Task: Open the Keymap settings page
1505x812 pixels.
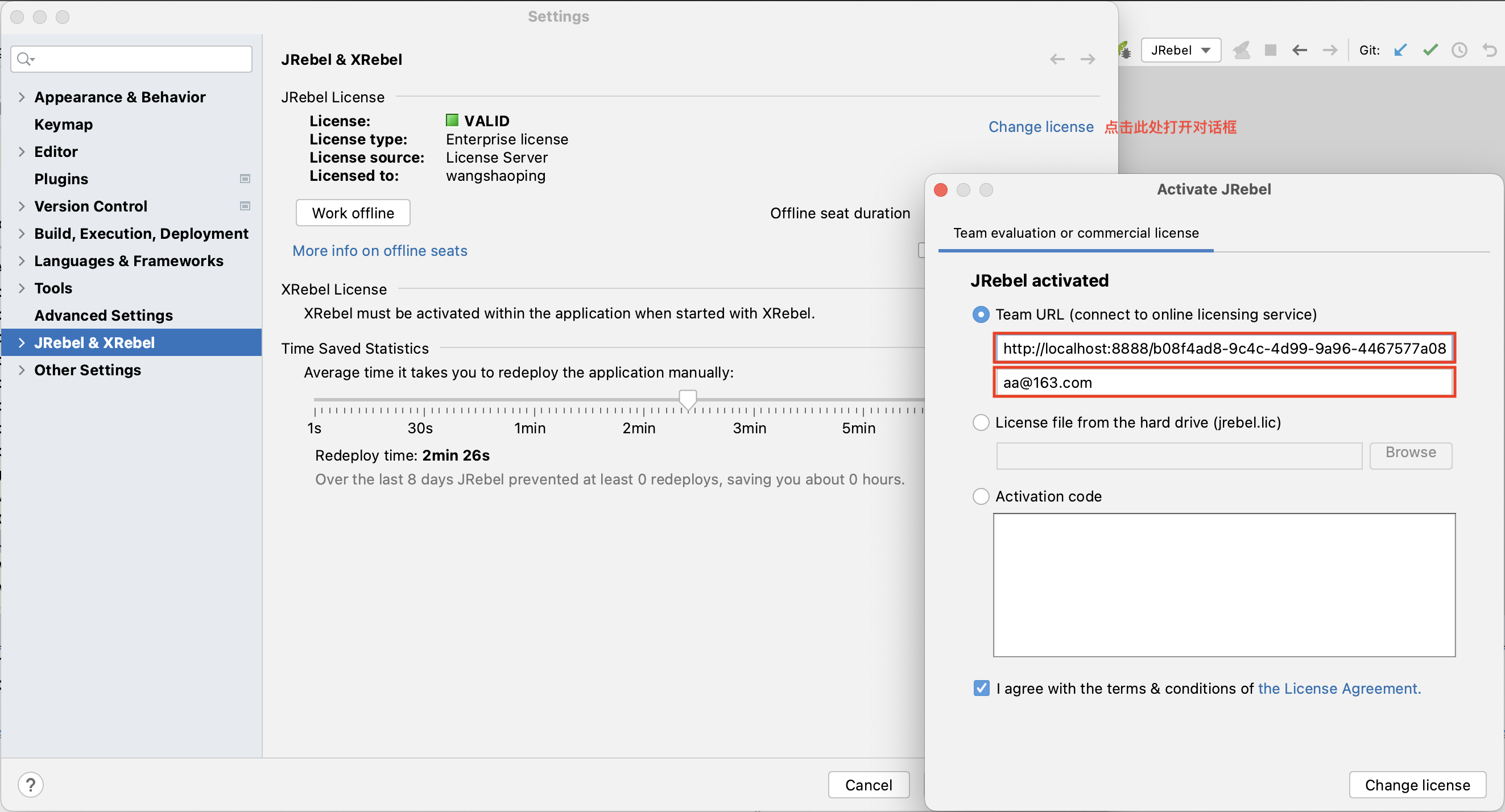Action: 63,125
